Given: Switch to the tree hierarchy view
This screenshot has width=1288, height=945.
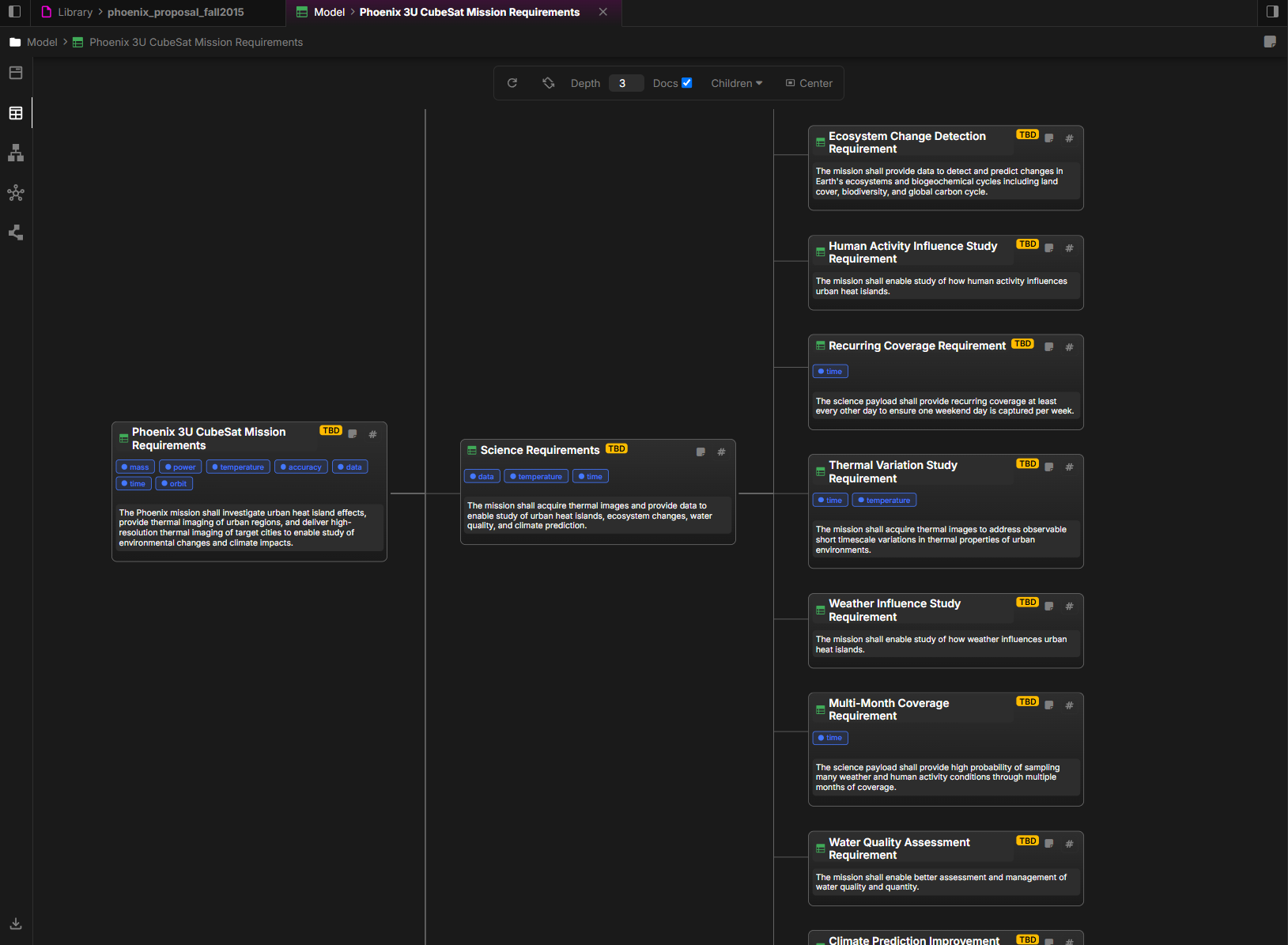Looking at the screenshot, I should tap(16, 153).
